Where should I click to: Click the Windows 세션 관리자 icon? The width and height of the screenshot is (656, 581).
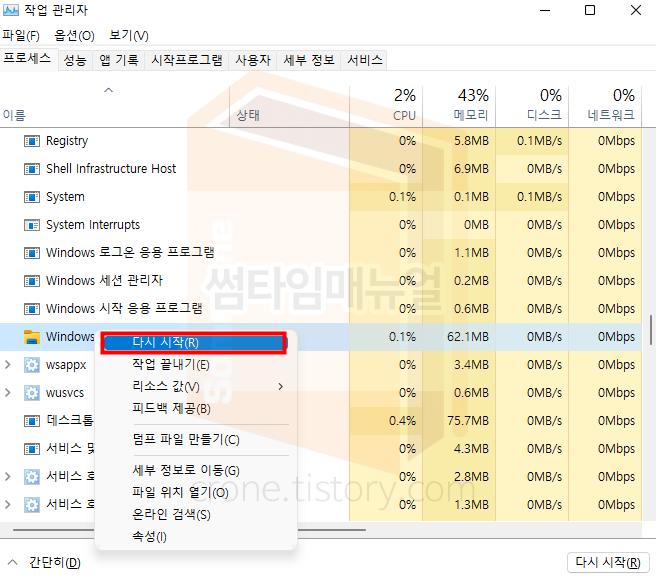(32, 281)
